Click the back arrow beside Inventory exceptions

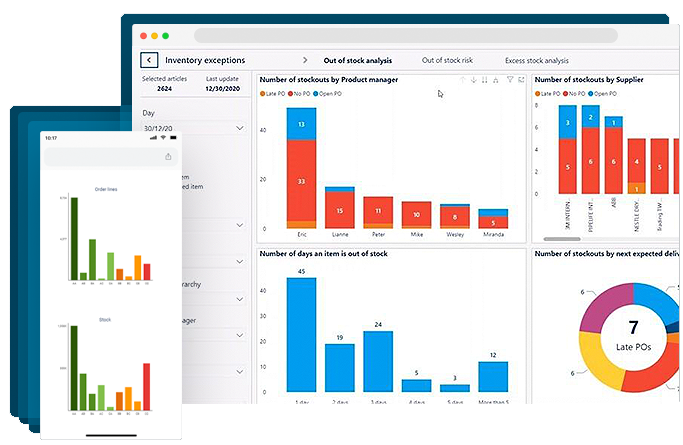tap(149, 60)
